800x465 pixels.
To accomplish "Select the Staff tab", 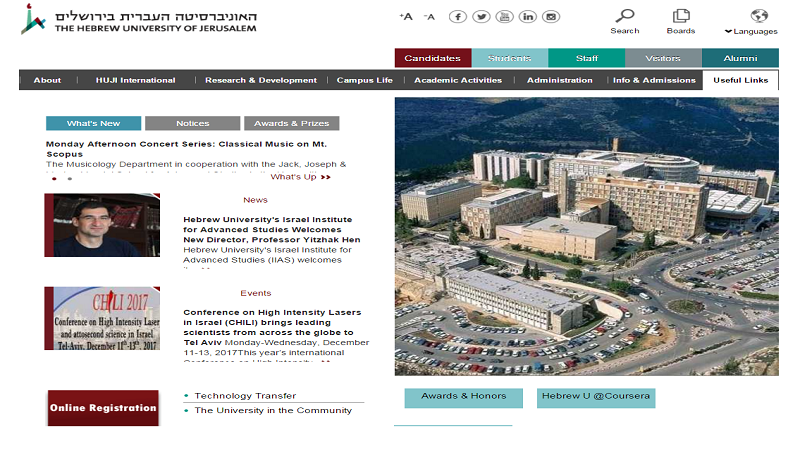I will pos(587,58).
